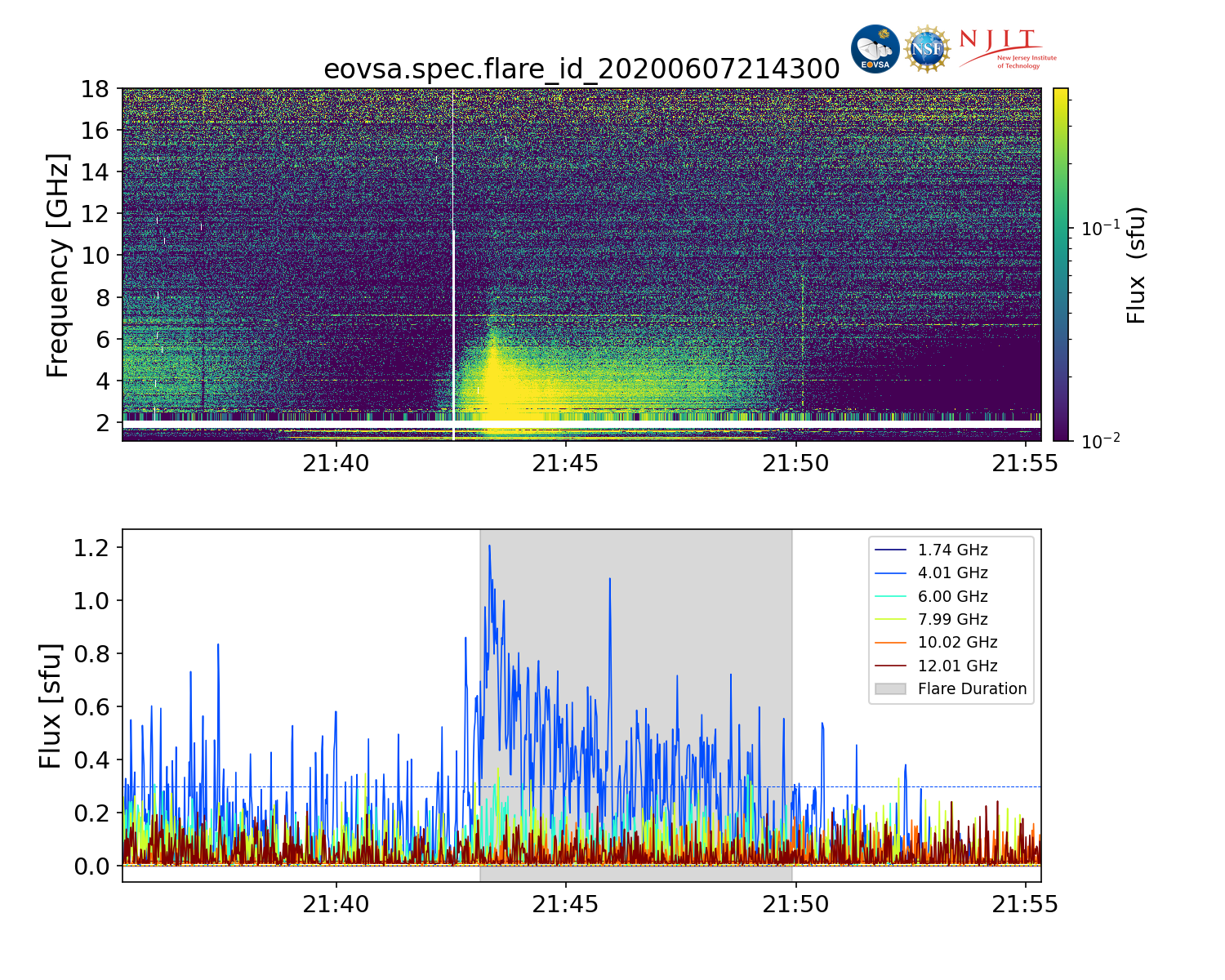Click the EOVSA logo
Screen dimensions: 1225x980
875,49
